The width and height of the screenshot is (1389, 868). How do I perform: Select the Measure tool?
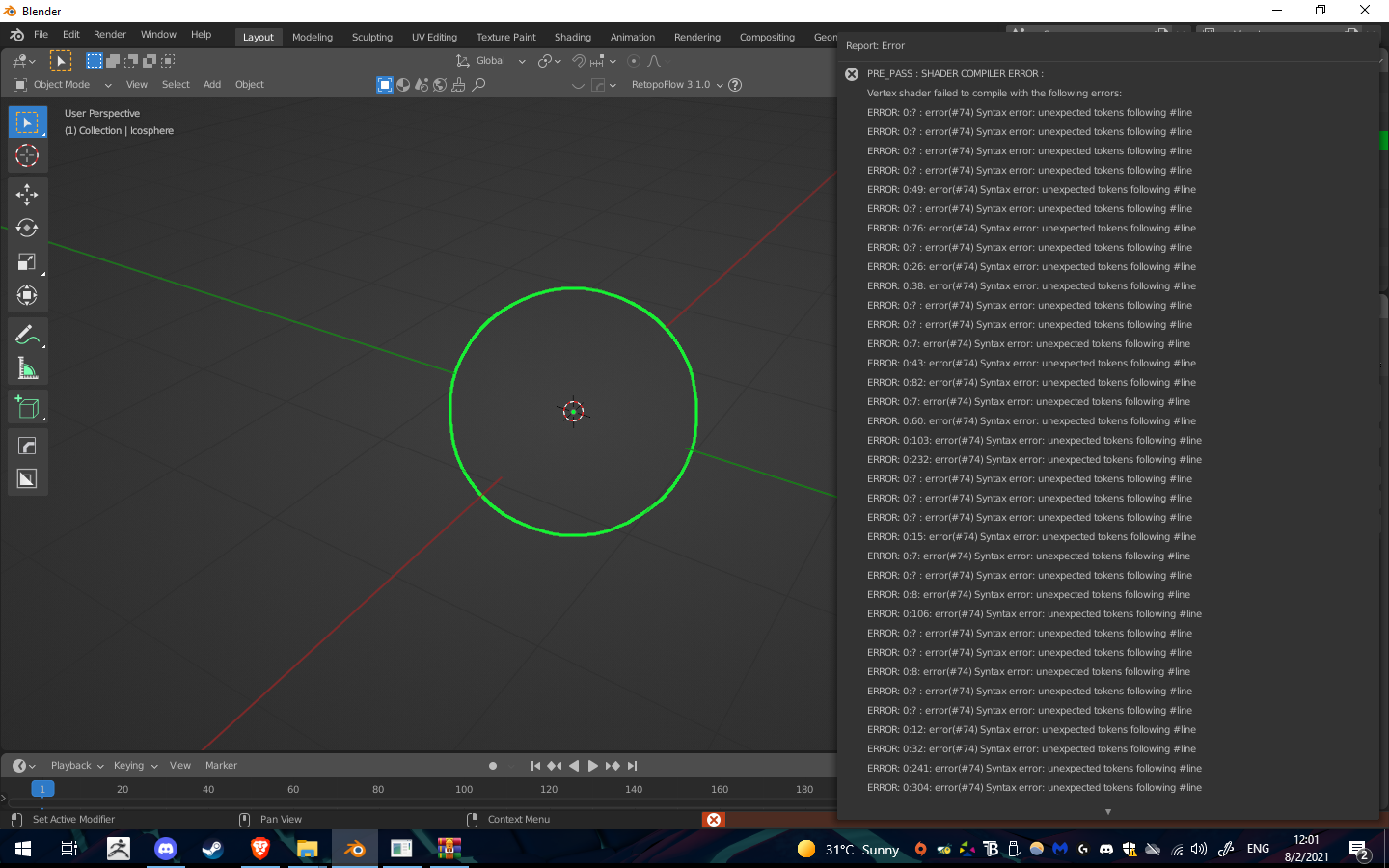click(x=27, y=367)
